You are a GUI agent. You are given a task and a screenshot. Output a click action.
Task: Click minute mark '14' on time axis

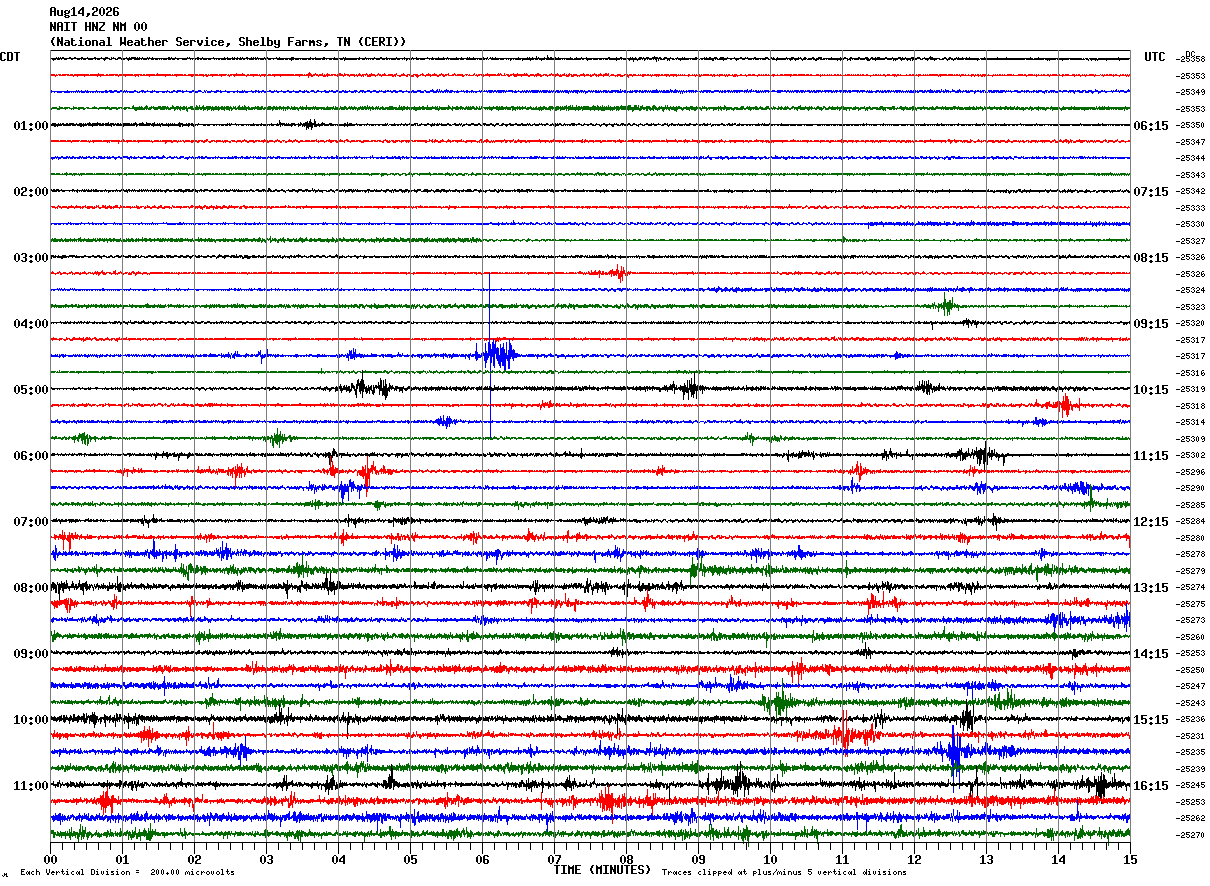1059,859
